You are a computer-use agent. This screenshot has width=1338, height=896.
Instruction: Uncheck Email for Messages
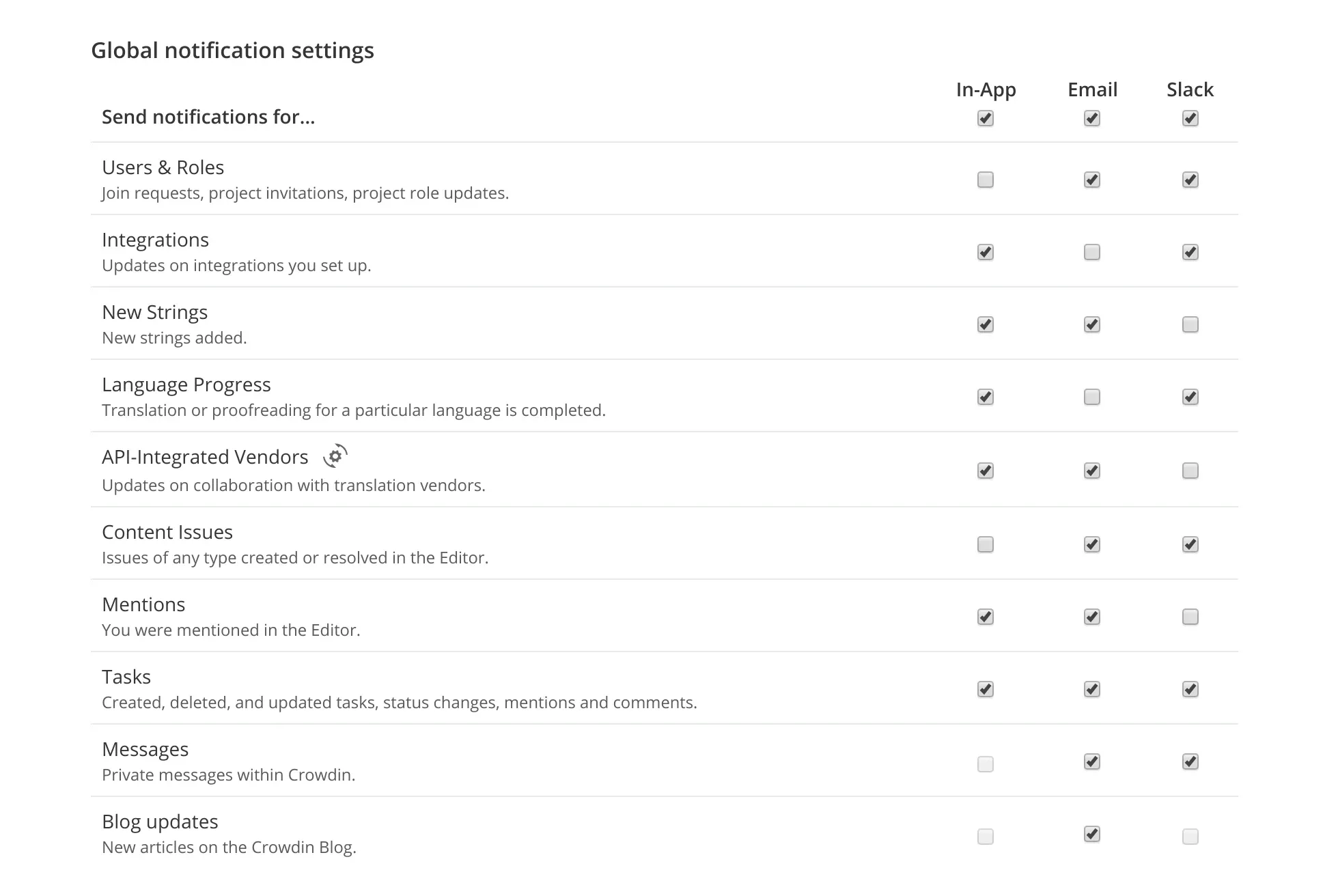[1091, 762]
